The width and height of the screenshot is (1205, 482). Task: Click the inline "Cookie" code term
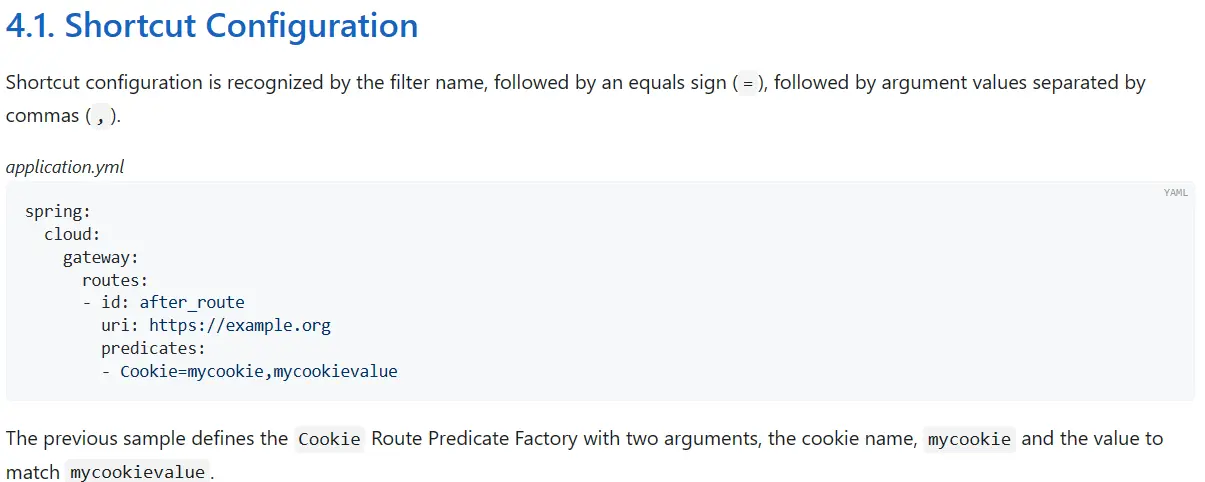[x=329, y=439]
